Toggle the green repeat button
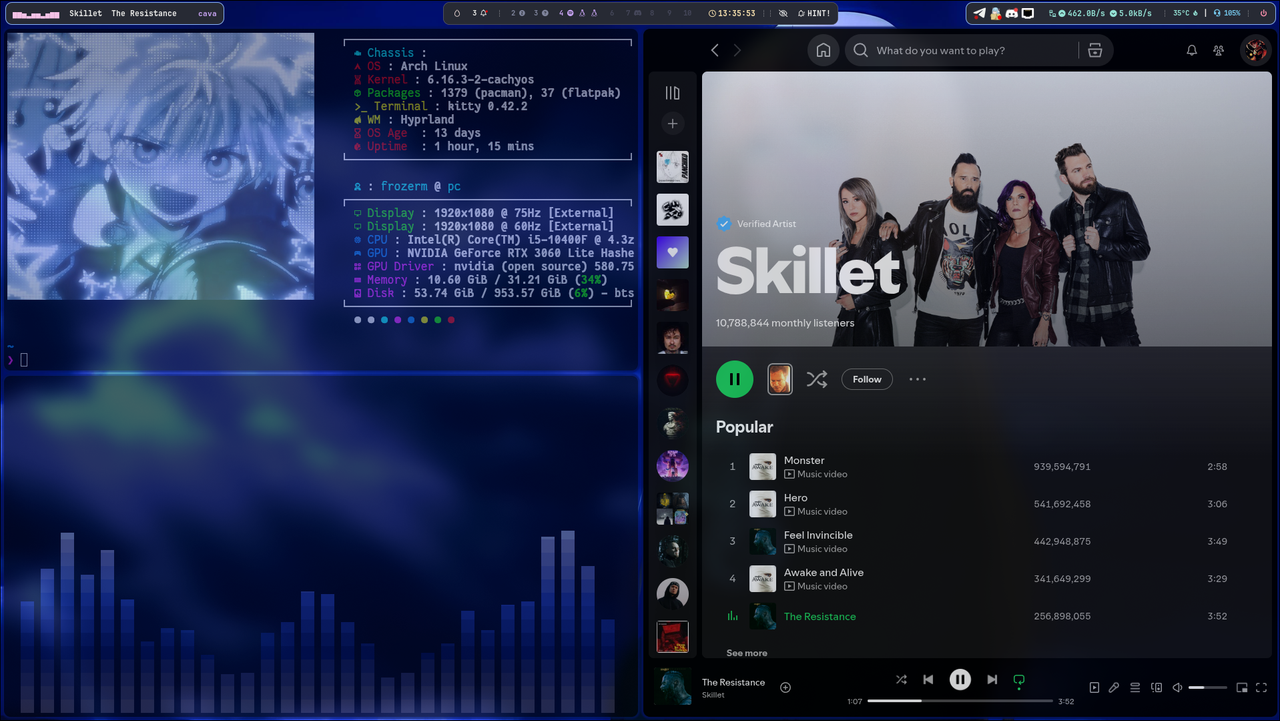The image size is (1280, 721). tap(1019, 680)
